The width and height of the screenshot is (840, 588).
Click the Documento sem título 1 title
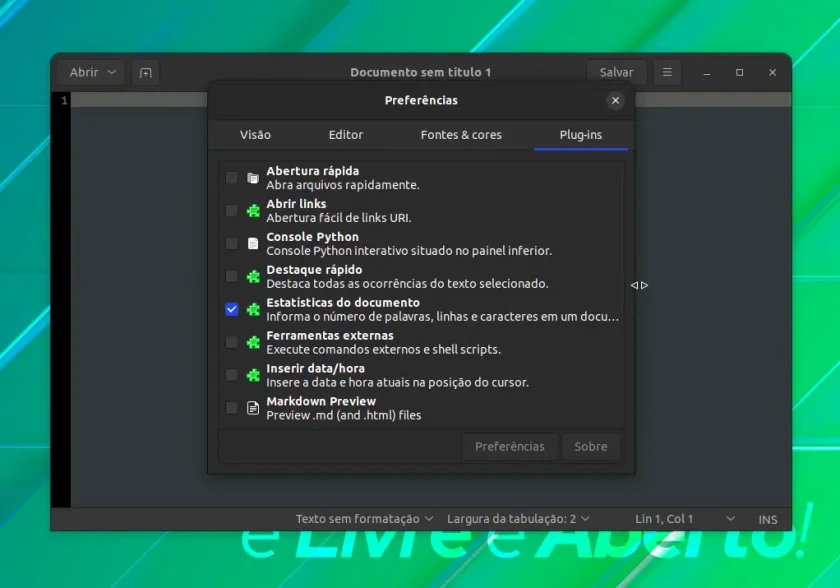point(421,72)
